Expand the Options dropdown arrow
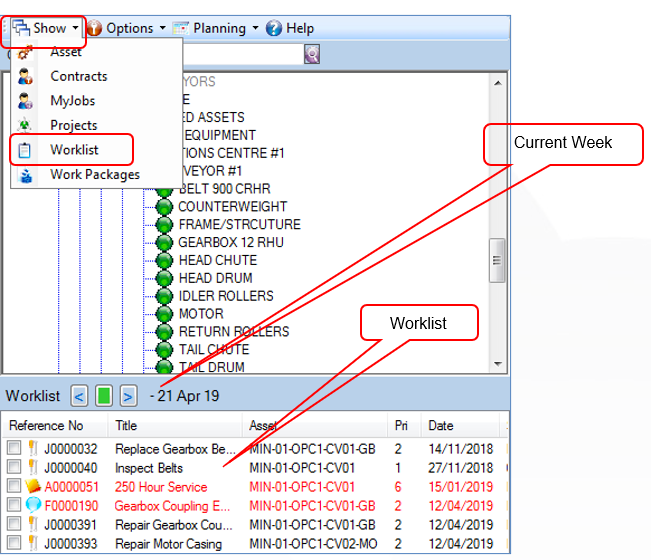Image resolution: width=651 pixels, height=560 pixels. [x=162, y=28]
